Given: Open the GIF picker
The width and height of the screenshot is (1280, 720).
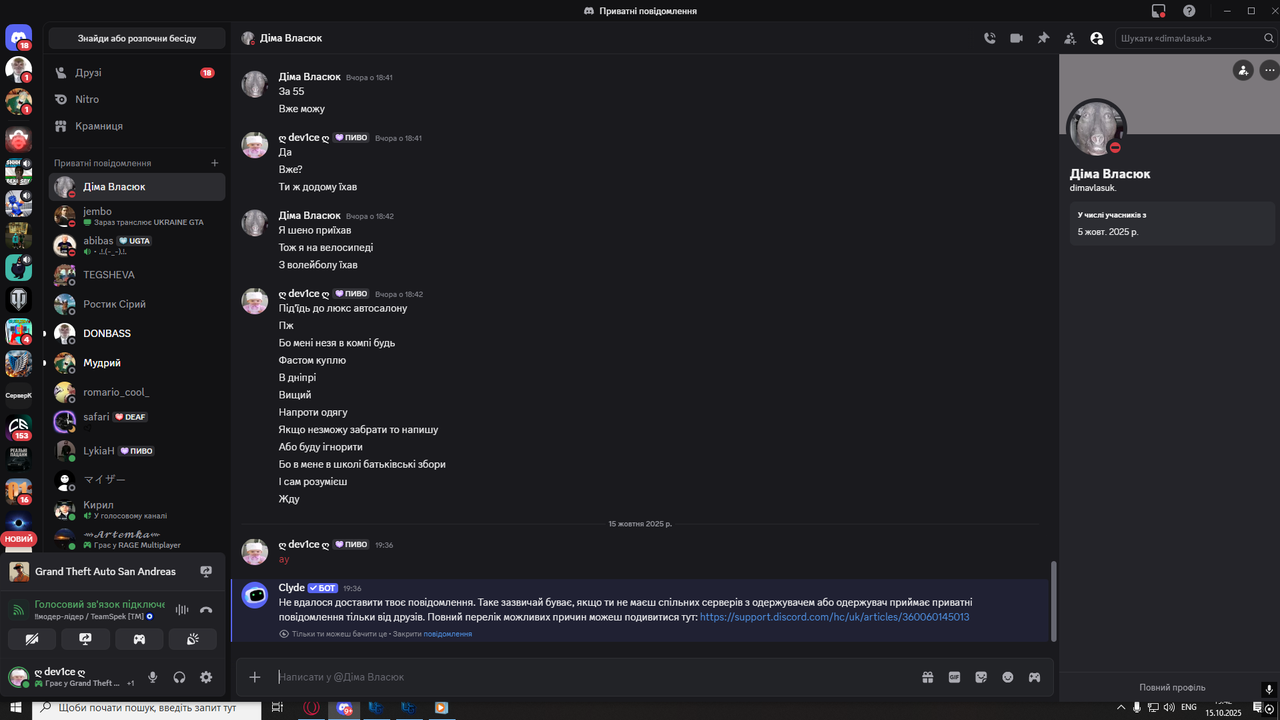Looking at the screenshot, I should pos(954,677).
